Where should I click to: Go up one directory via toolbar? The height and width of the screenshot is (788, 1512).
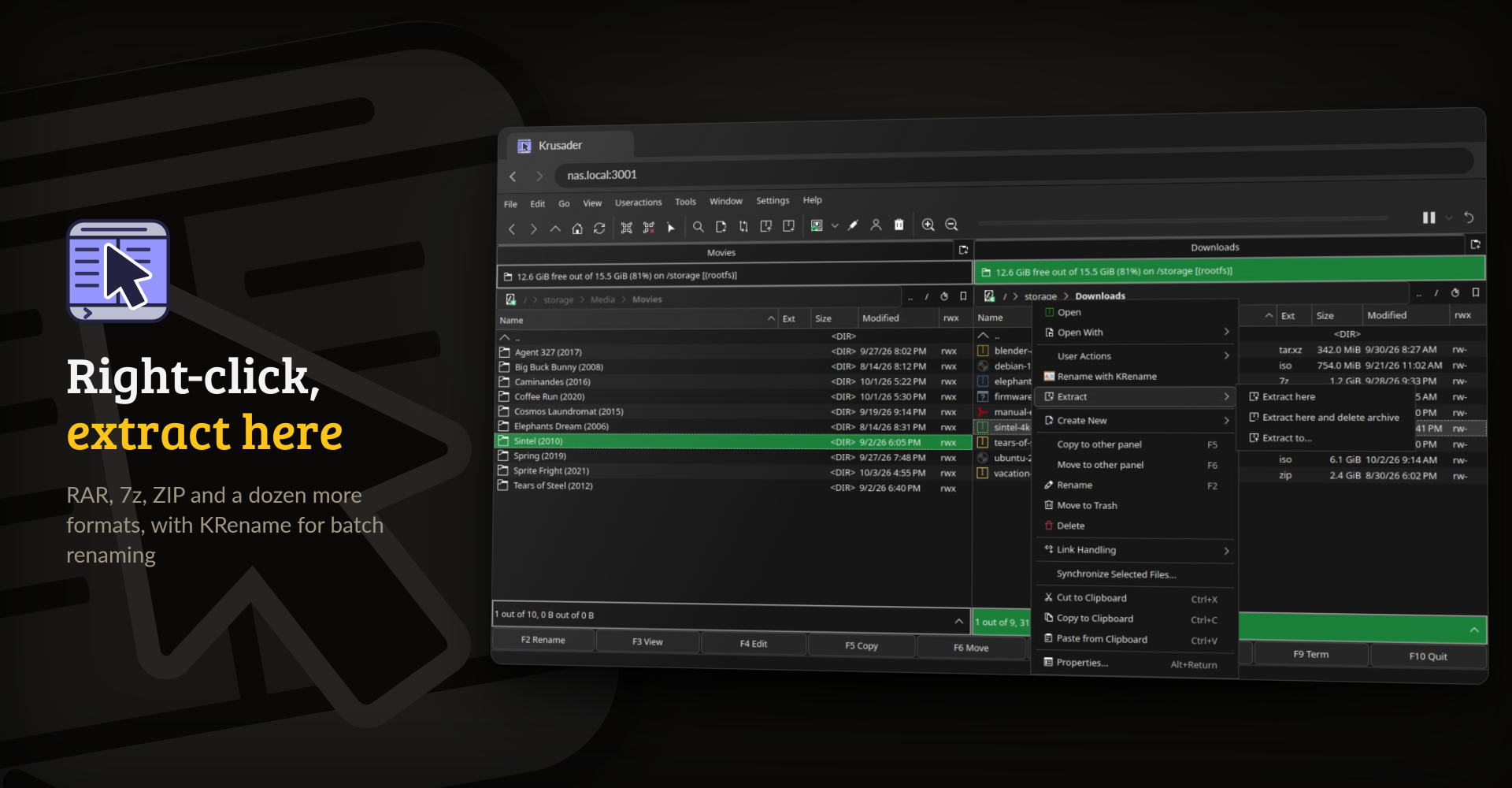pos(555,229)
